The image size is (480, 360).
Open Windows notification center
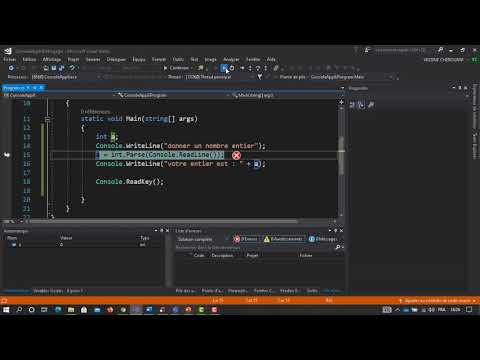(x=469, y=310)
